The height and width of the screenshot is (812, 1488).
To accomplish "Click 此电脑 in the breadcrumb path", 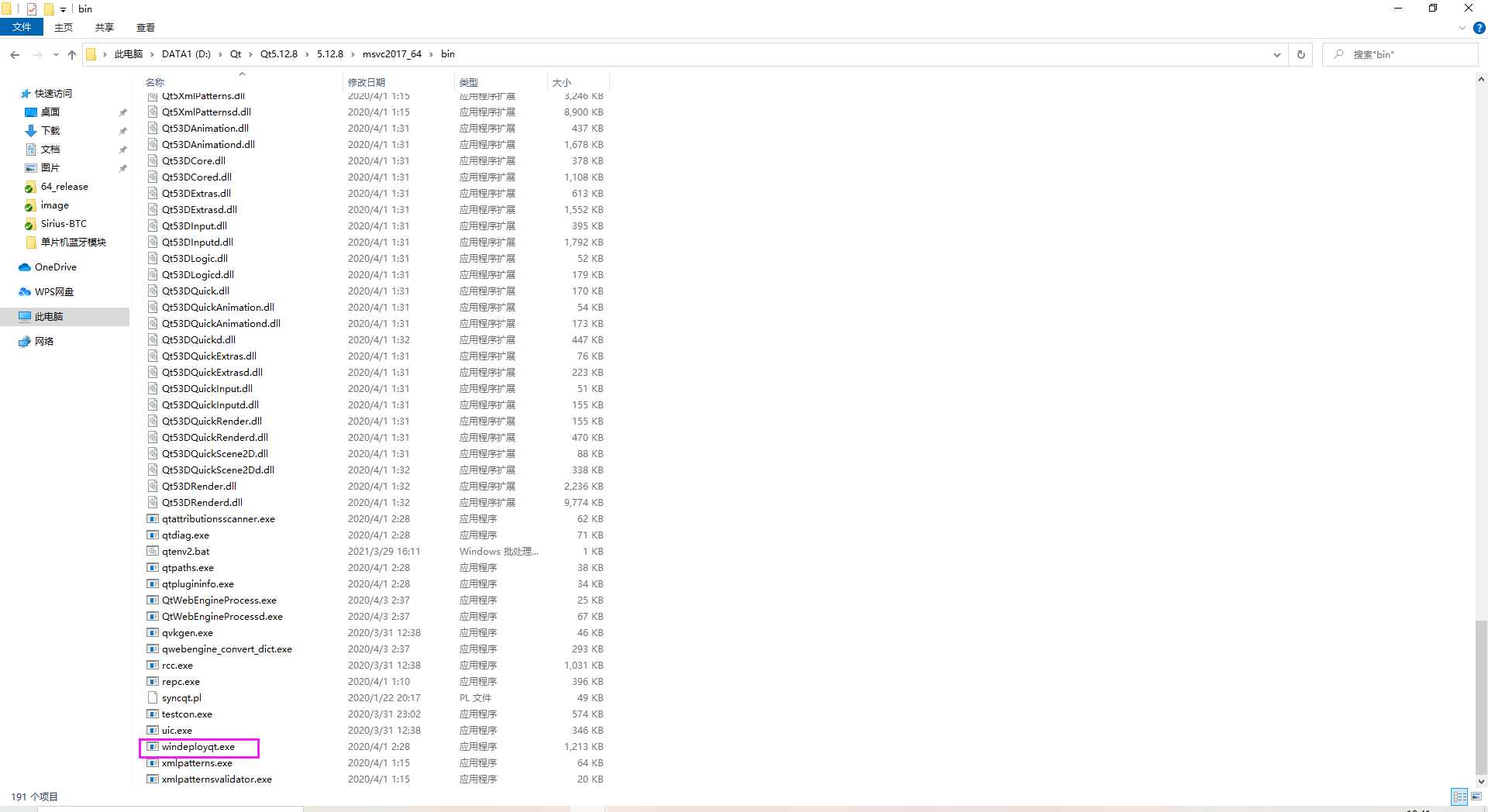I will click(129, 54).
